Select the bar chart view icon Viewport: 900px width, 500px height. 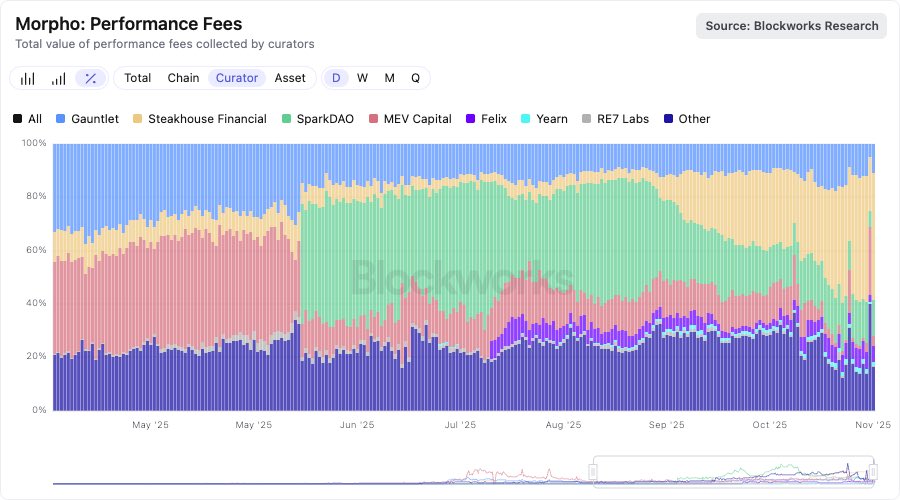click(x=28, y=78)
